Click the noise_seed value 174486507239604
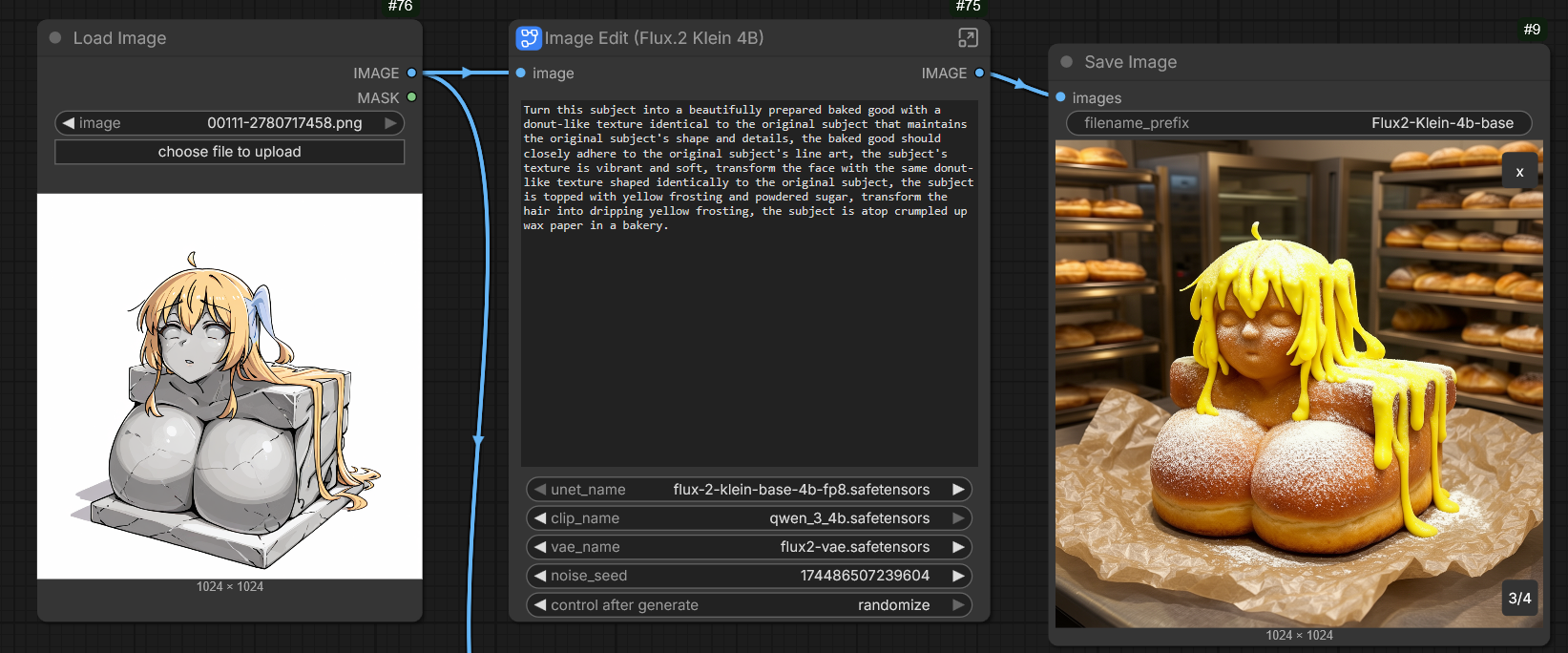The image size is (1568, 653). (x=865, y=576)
